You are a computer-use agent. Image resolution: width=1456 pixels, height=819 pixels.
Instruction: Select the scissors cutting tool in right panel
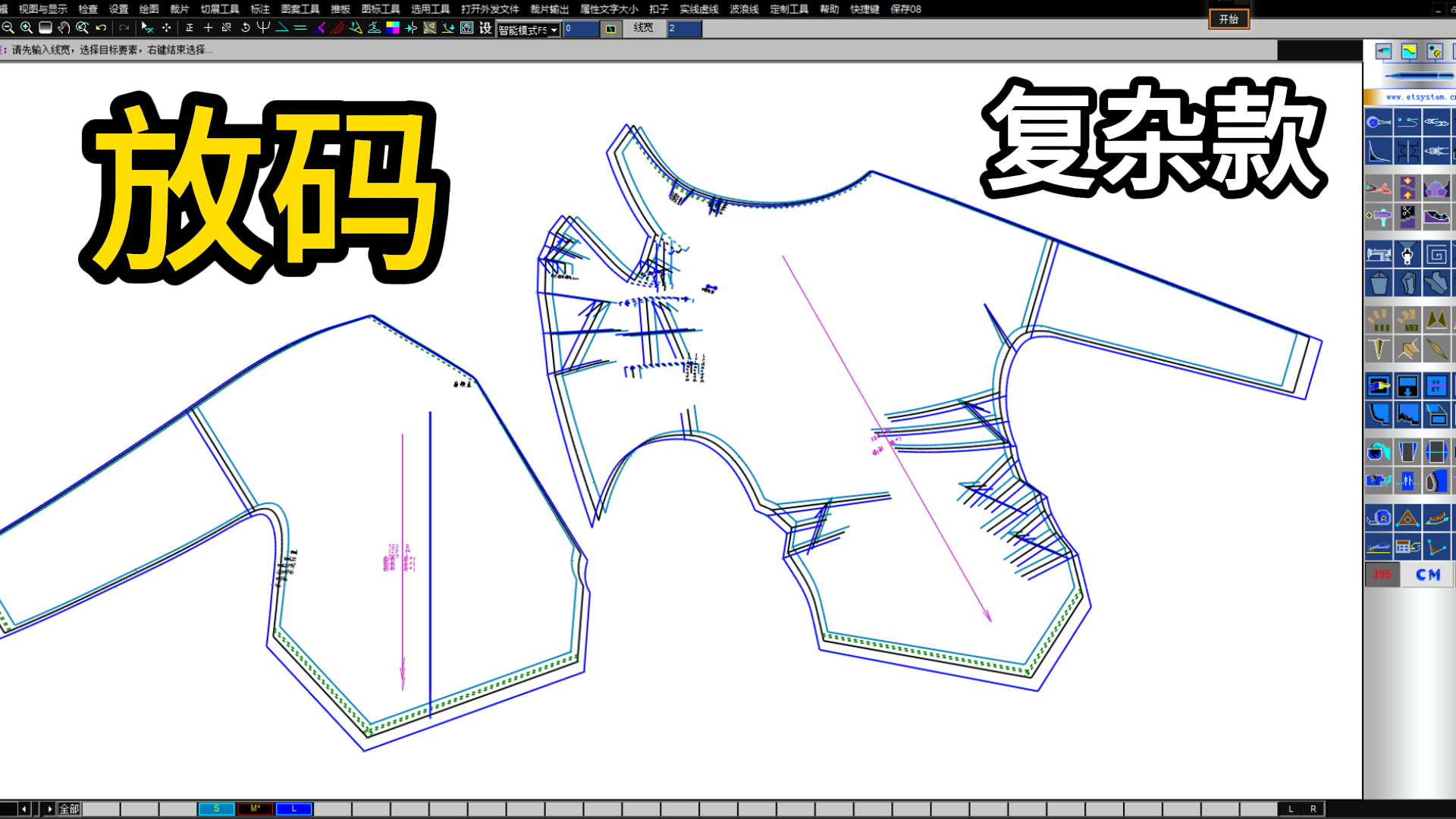(x=1407, y=215)
